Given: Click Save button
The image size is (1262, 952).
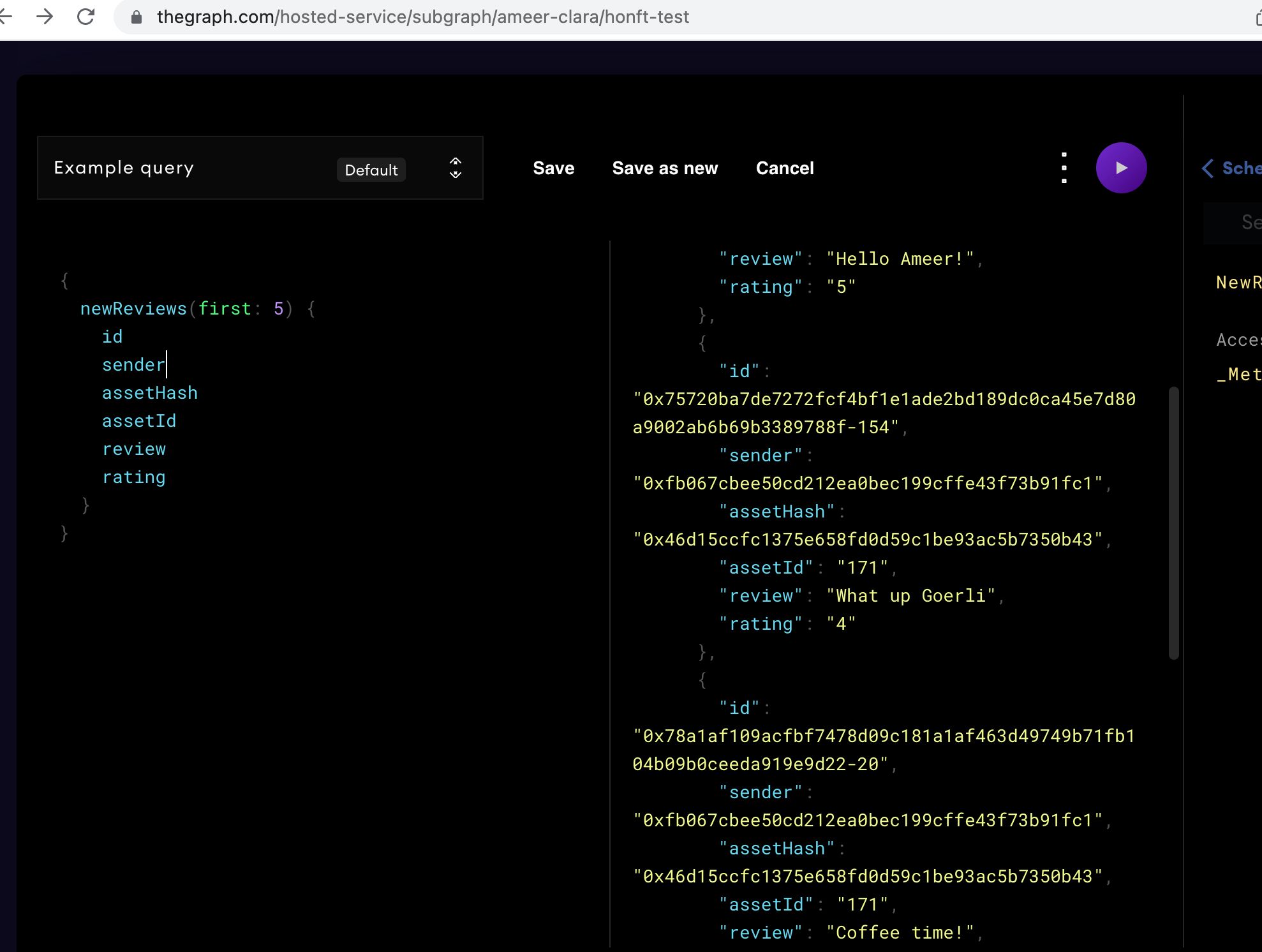Looking at the screenshot, I should pyautogui.click(x=553, y=168).
